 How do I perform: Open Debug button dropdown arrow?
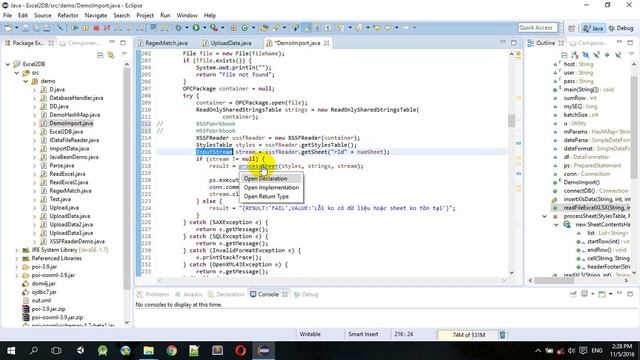pyautogui.click(x=186, y=28)
